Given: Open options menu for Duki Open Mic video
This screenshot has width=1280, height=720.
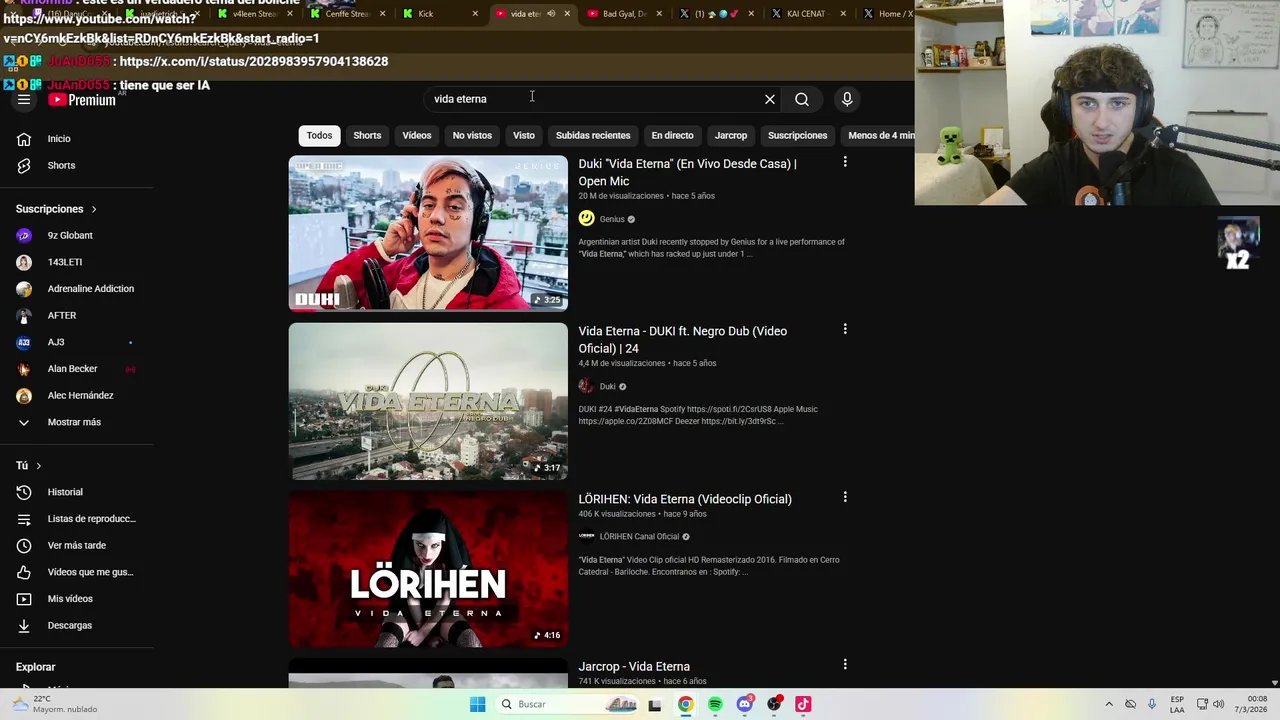Looking at the screenshot, I should [x=845, y=162].
